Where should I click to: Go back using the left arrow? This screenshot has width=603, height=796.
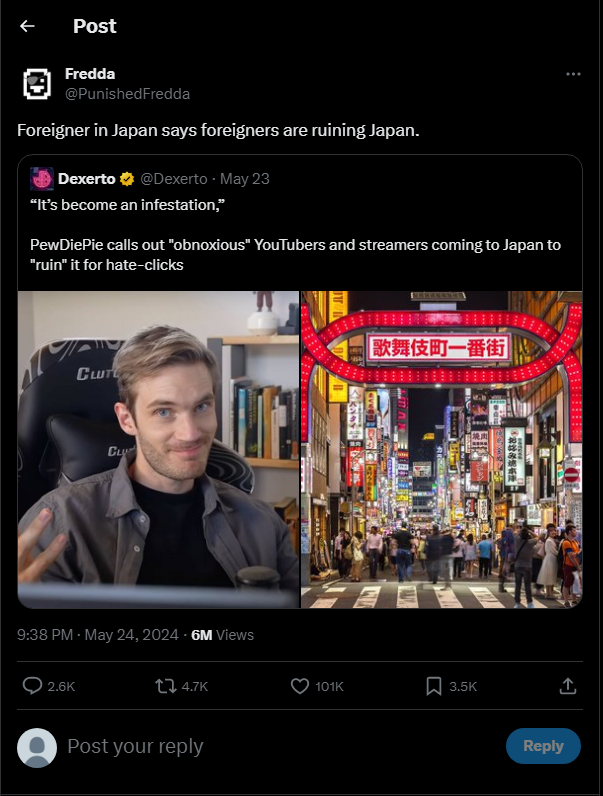[27, 26]
